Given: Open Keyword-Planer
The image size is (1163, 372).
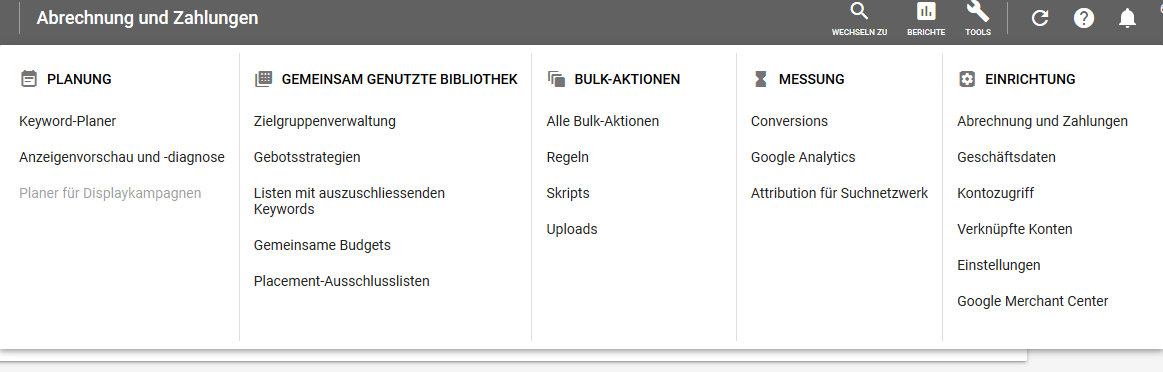Looking at the screenshot, I should point(67,121).
